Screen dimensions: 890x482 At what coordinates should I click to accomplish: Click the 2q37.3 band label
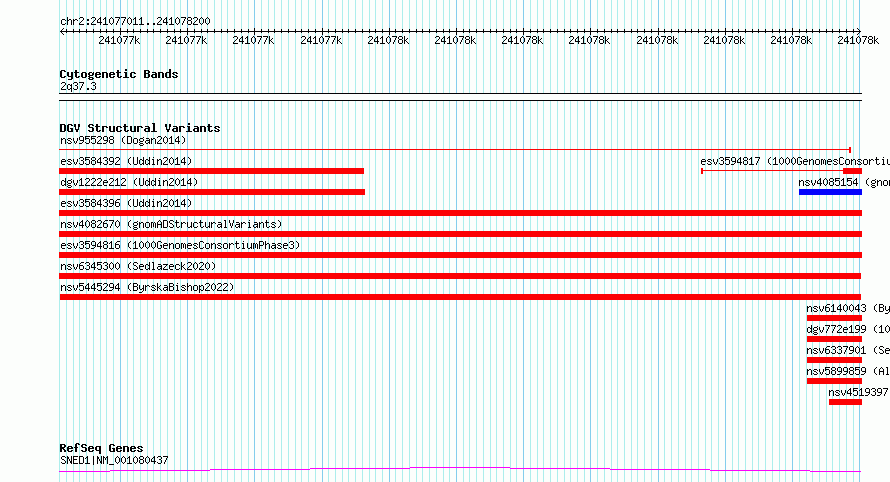tap(78, 86)
